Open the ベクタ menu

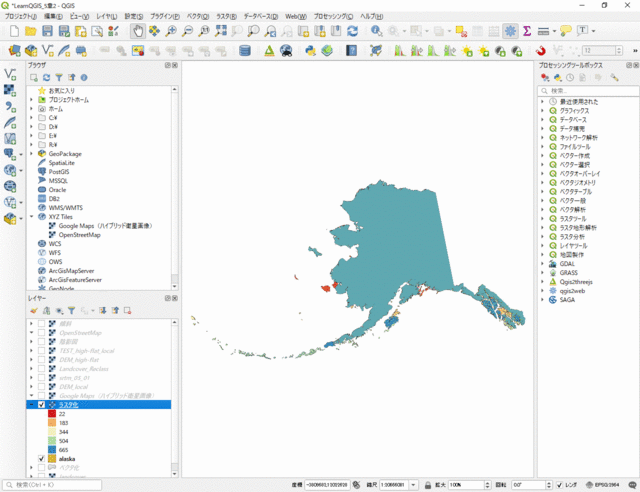[198, 16]
